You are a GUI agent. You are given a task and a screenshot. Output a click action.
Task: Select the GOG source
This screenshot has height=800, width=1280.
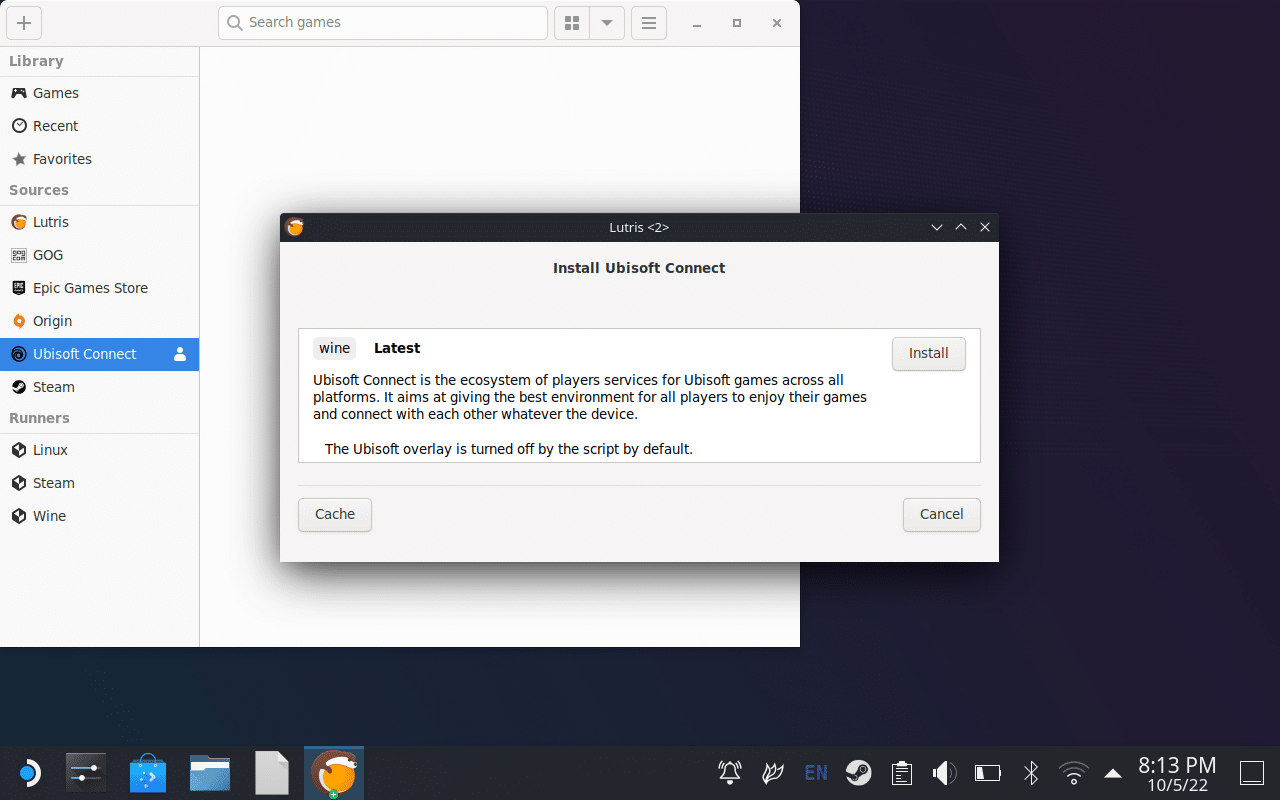[99, 255]
